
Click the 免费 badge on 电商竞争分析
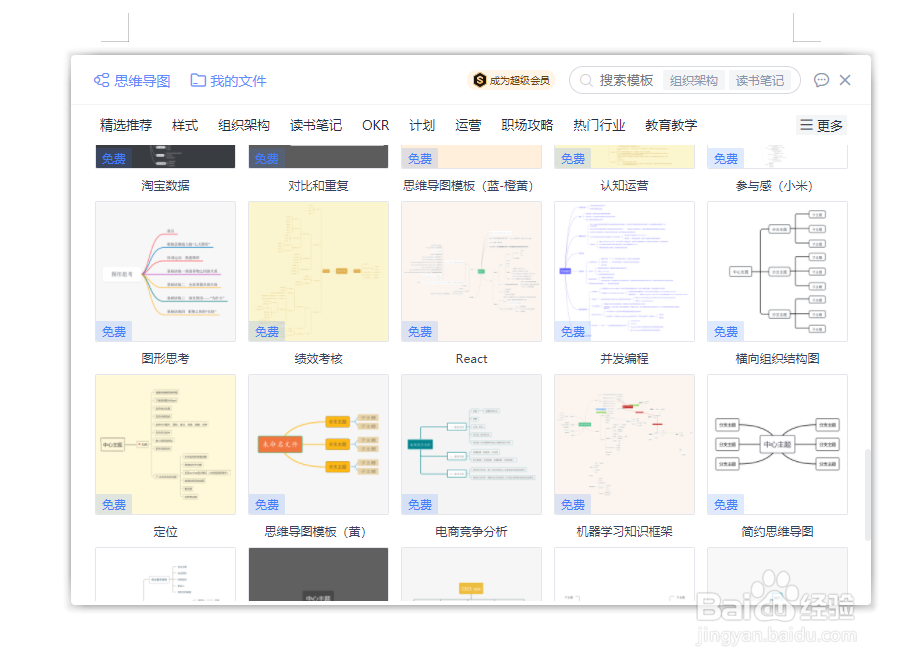tap(420, 504)
